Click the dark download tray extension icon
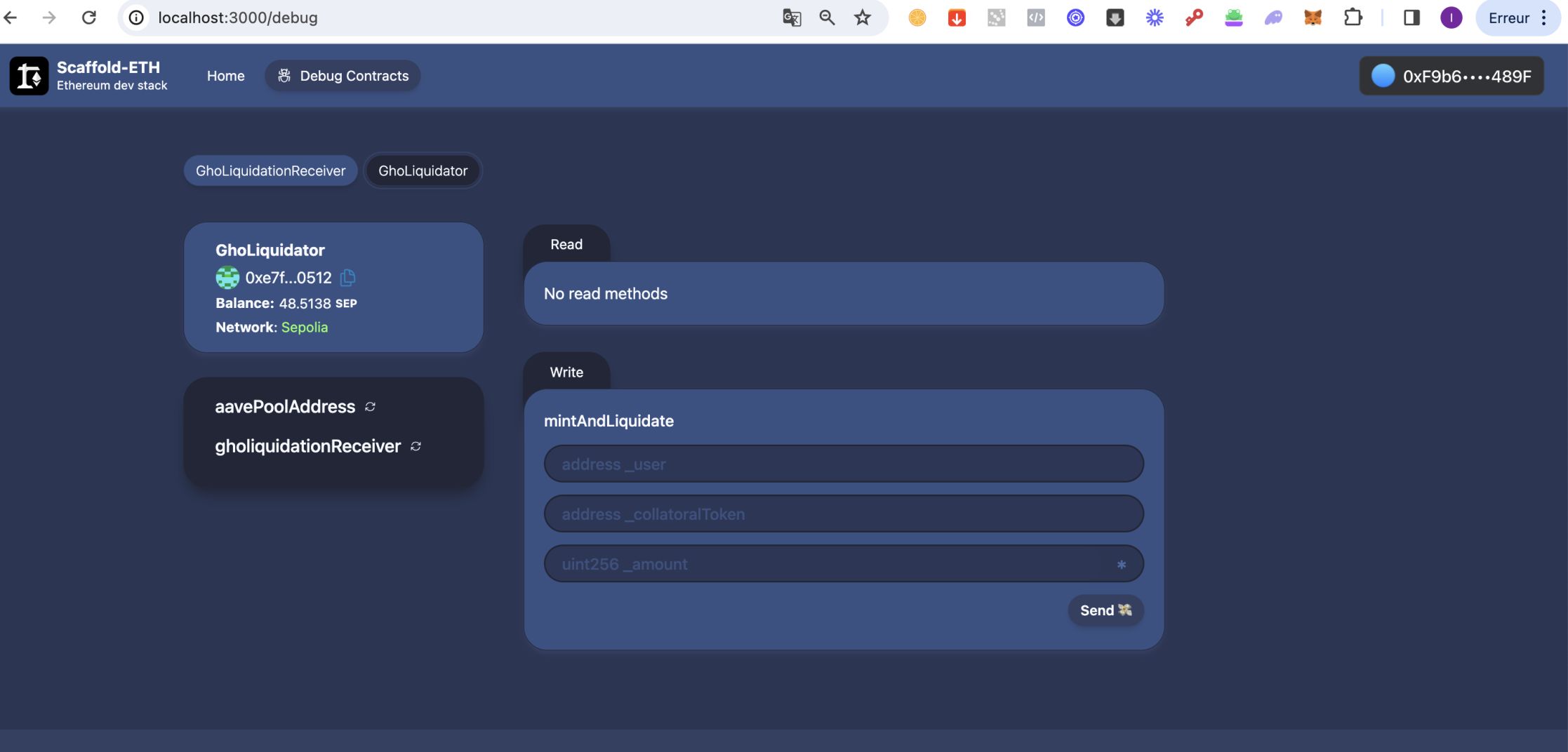 pos(1115,18)
